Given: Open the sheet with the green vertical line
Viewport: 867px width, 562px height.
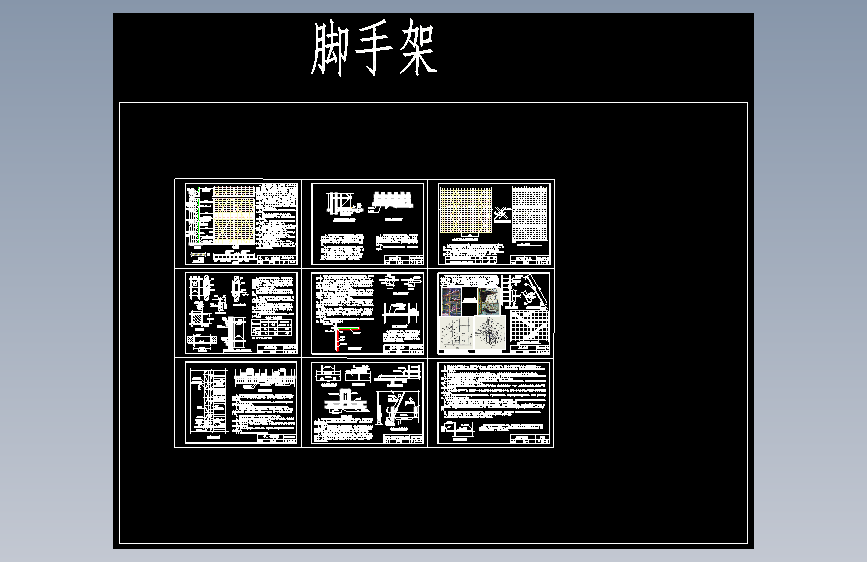Looking at the screenshot, I should coord(241,223).
